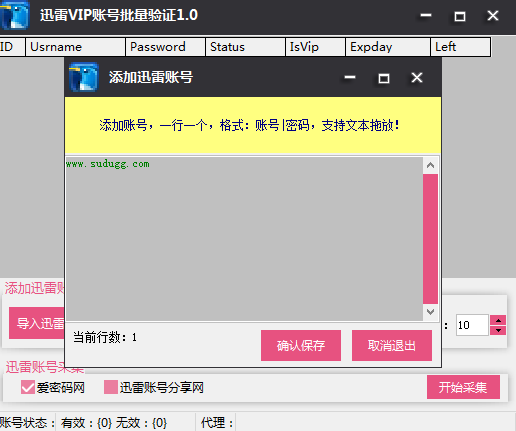Click the www.sudugg.com text line
516x431 pixels.
(x=108, y=164)
